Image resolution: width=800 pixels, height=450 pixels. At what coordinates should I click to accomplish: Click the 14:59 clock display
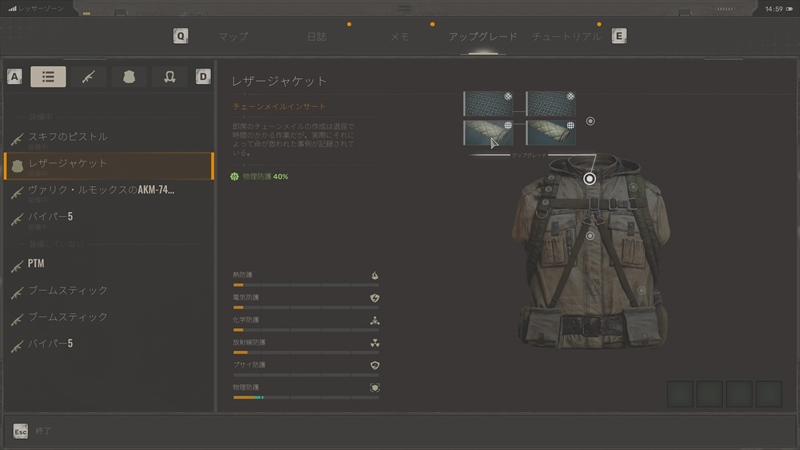773,9
